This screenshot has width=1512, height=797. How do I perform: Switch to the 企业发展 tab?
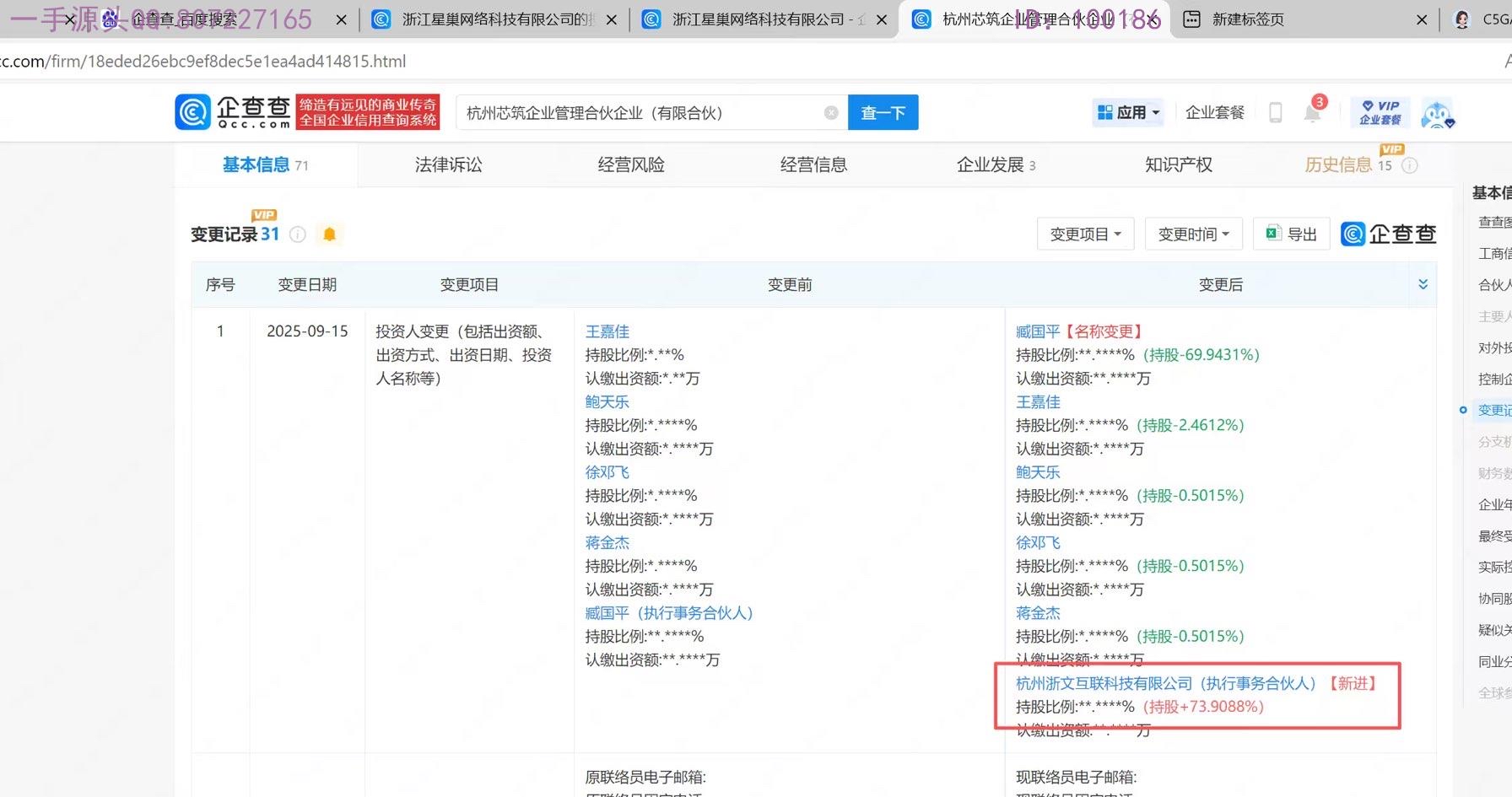tap(996, 165)
